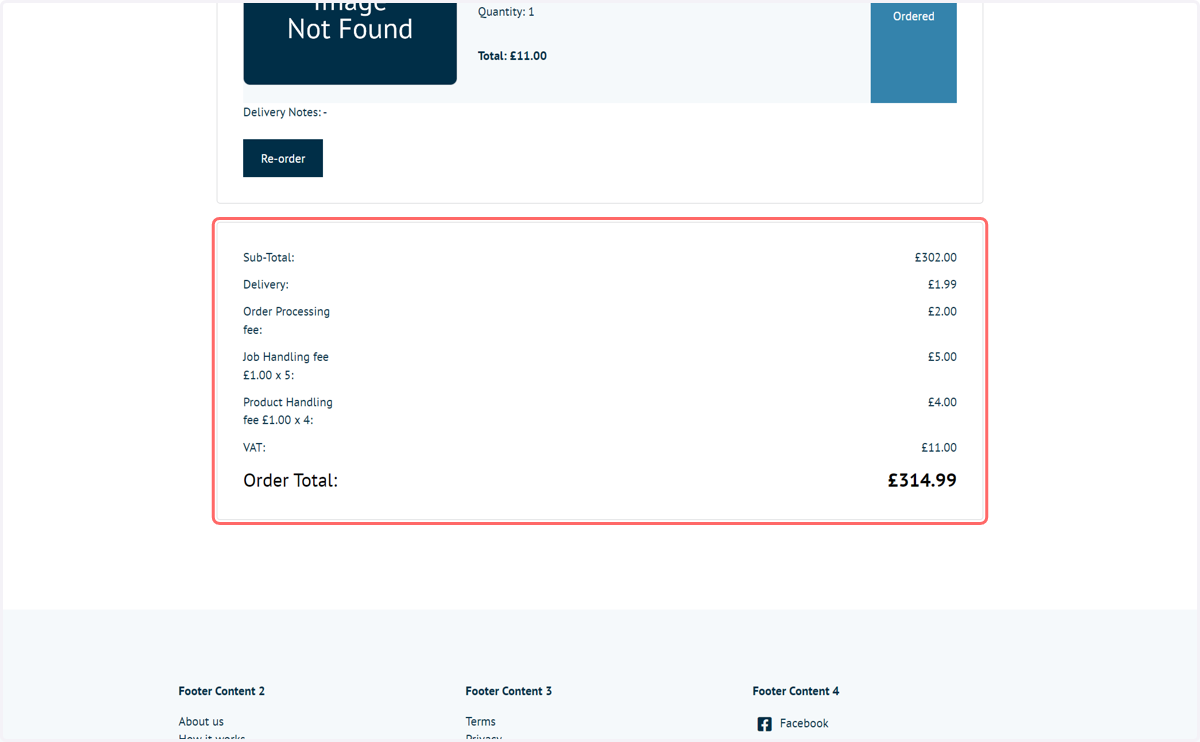Click the Quantity: 1 text
The width and height of the screenshot is (1200, 742).
506,12
